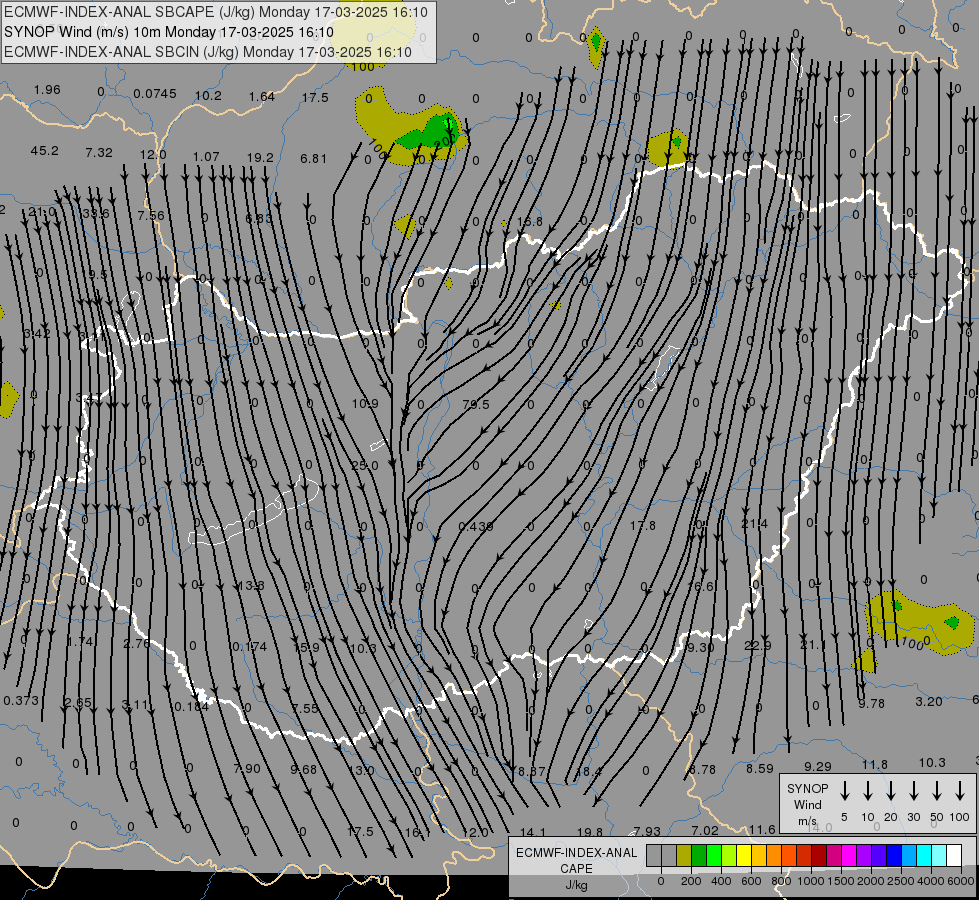Click the 1.96 value on the map
Screen dimensions: 979x900
[x=47, y=89]
